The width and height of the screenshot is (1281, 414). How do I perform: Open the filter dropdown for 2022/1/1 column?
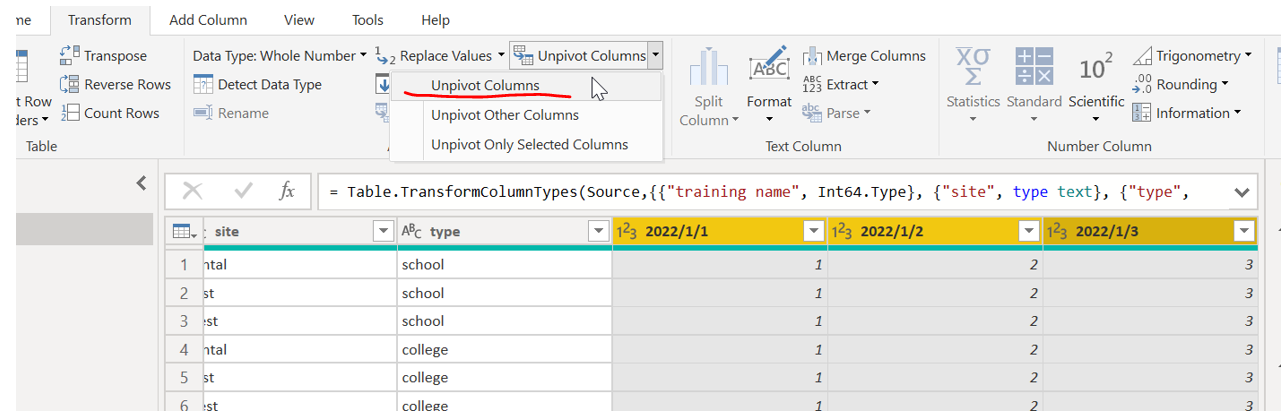[x=813, y=231]
